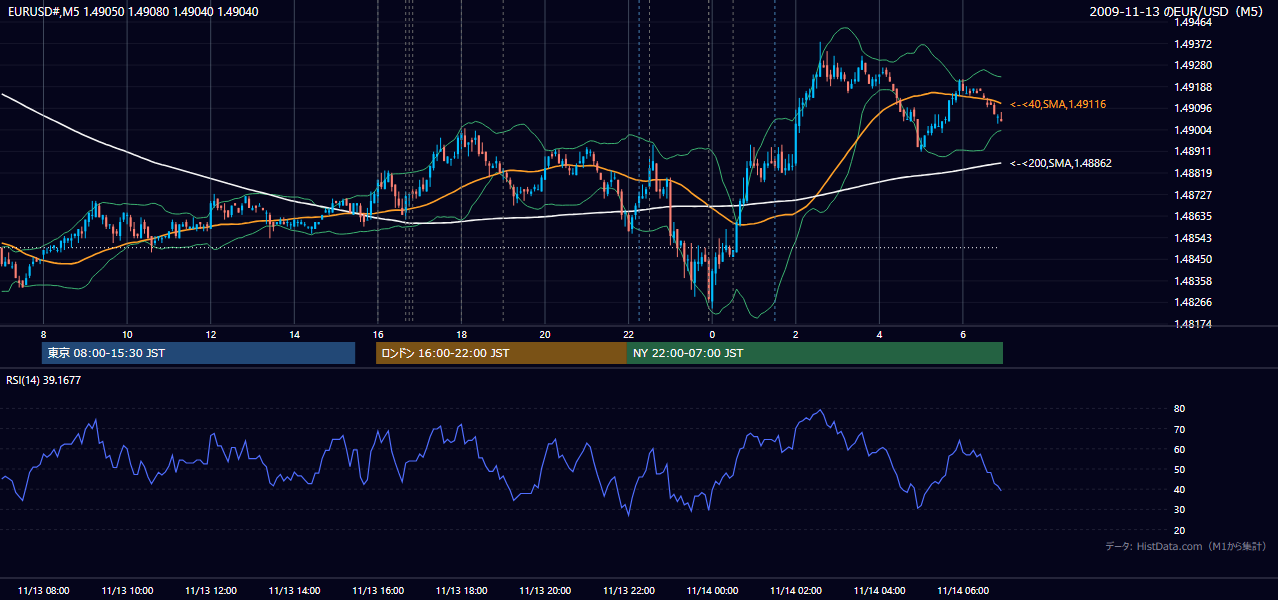Click the RSI 60 level label
Image resolution: width=1278 pixels, height=600 pixels.
click(1179, 450)
